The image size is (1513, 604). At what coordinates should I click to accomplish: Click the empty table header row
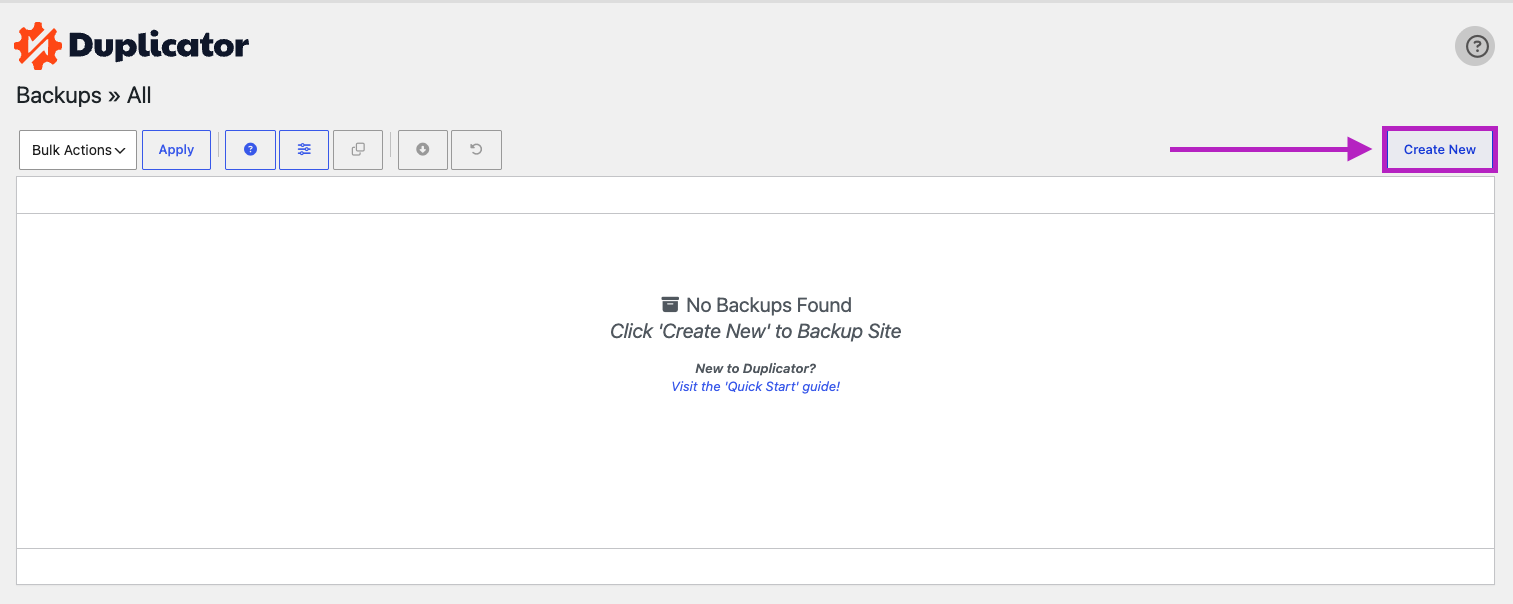(x=756, y=195)
